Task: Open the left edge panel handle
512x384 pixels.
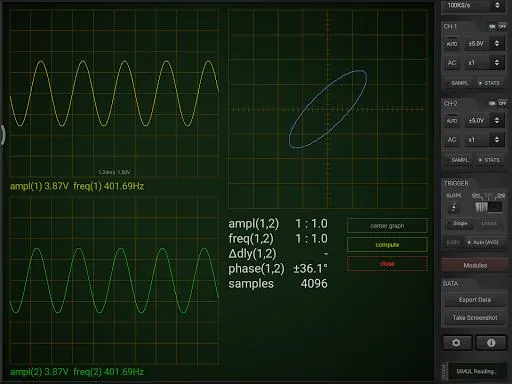Action: (2, 135)
